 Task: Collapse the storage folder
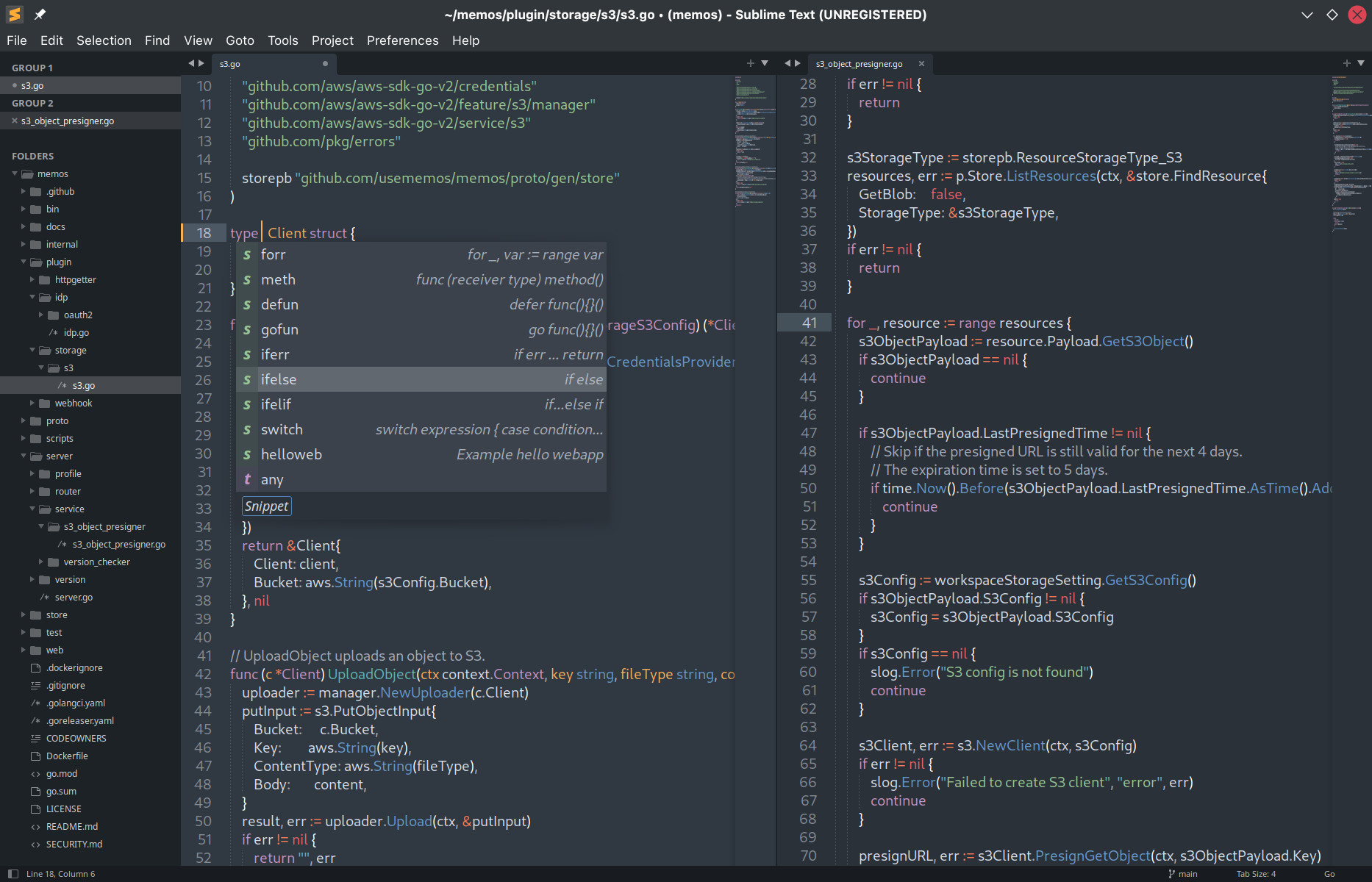point(32,351)
